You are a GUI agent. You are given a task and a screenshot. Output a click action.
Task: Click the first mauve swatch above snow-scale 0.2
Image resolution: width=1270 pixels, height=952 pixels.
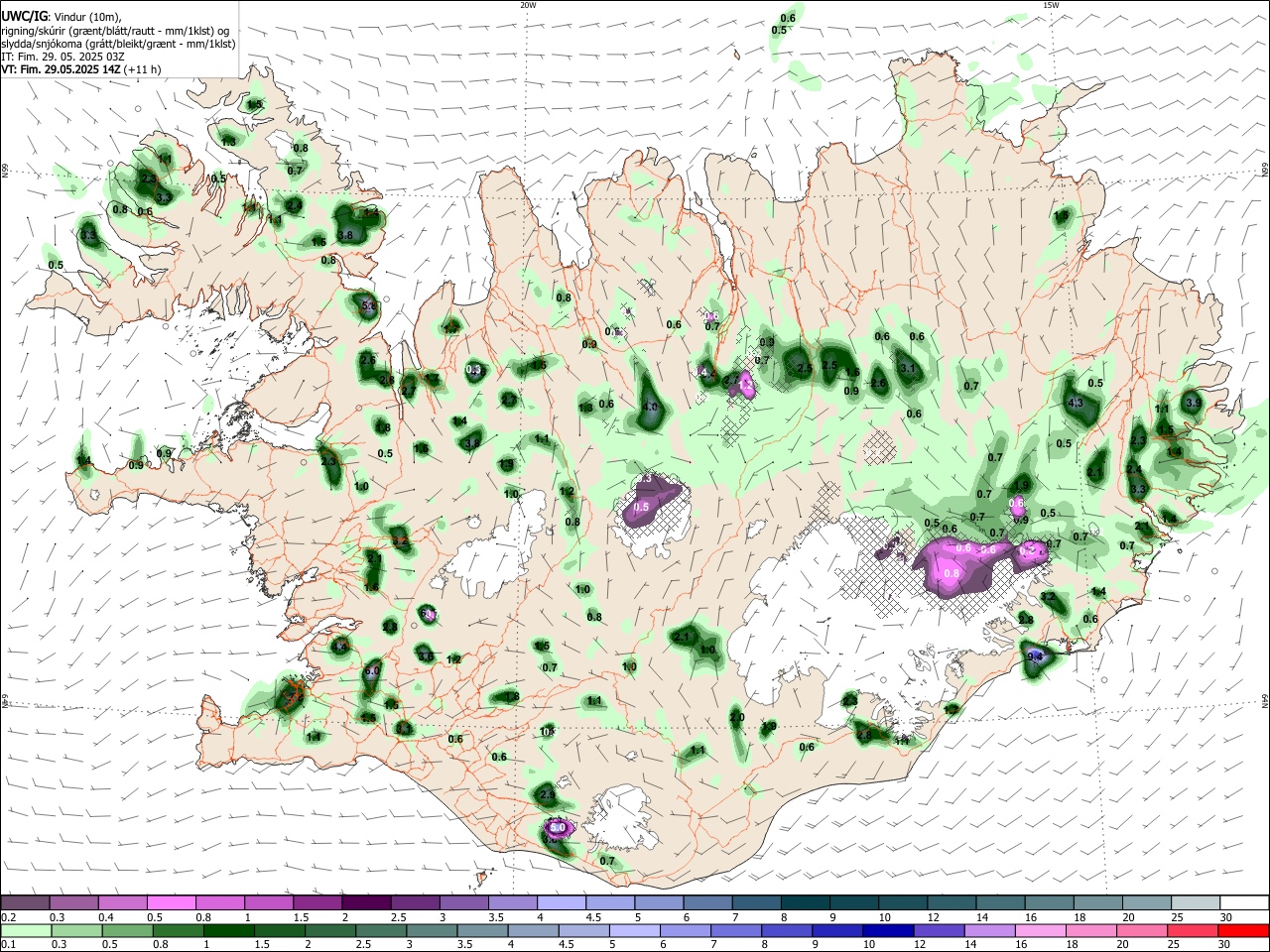tap(25, 902)
